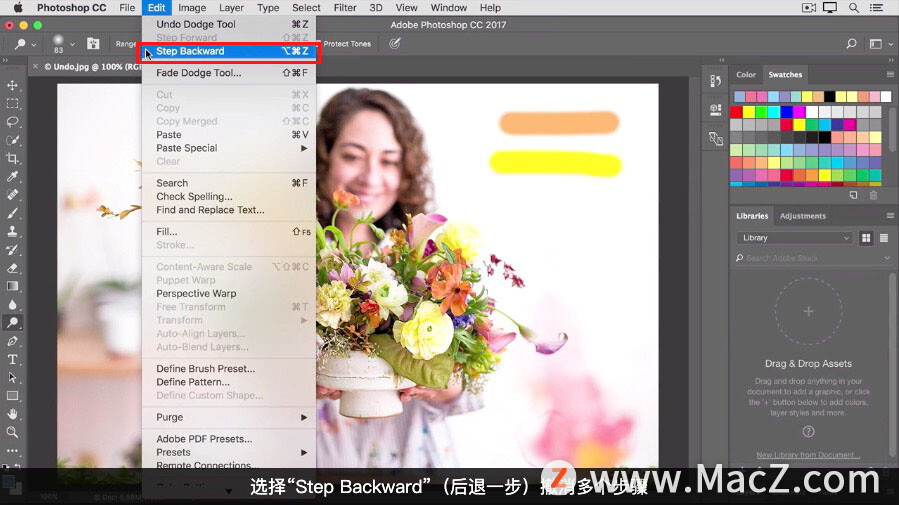Click the Search Adobe Stock field
Image resolution: width=899 pixels, height=505 pixels.
(x=813, y=259)
